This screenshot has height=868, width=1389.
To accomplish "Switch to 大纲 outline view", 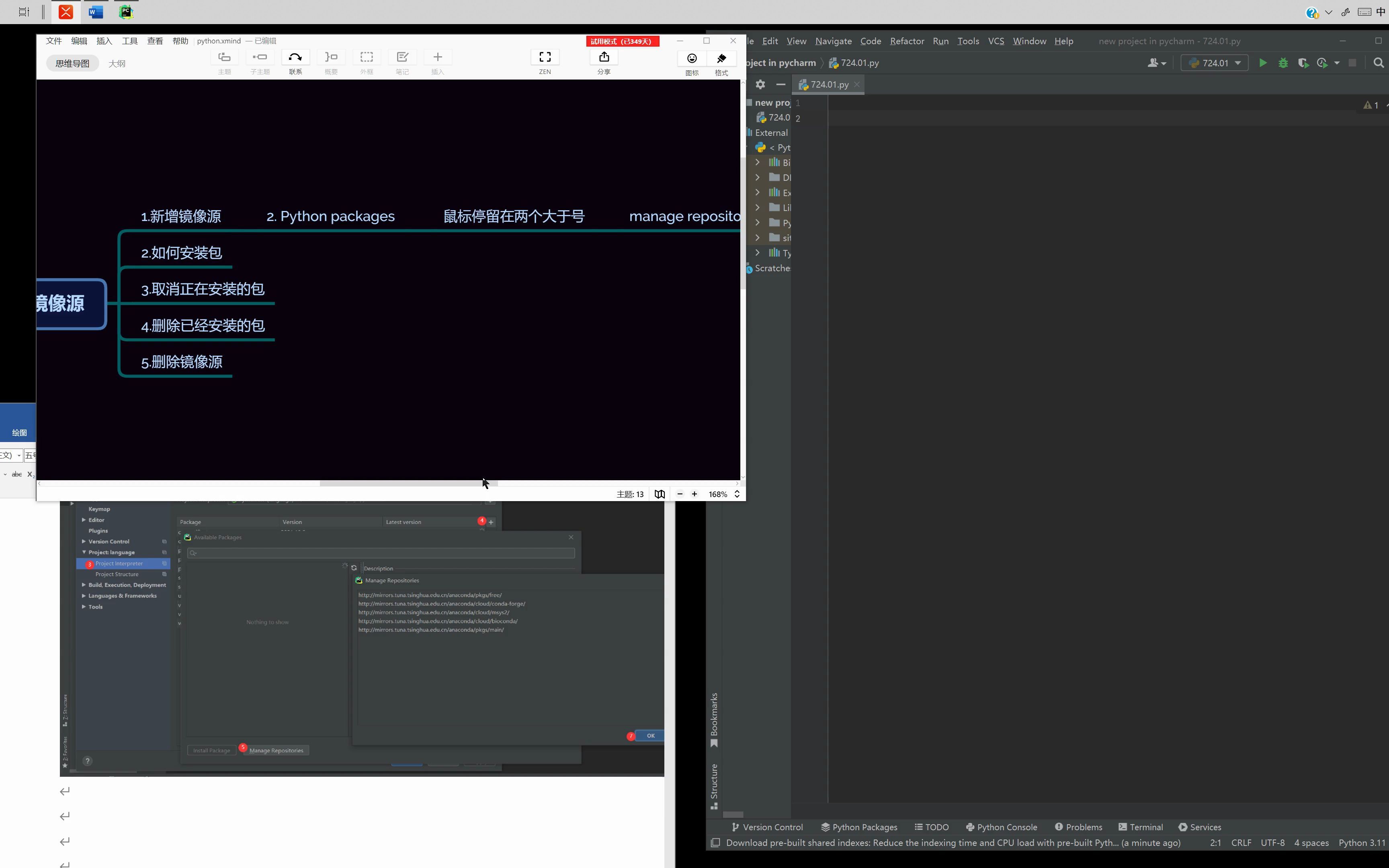I will click(117, 64).
